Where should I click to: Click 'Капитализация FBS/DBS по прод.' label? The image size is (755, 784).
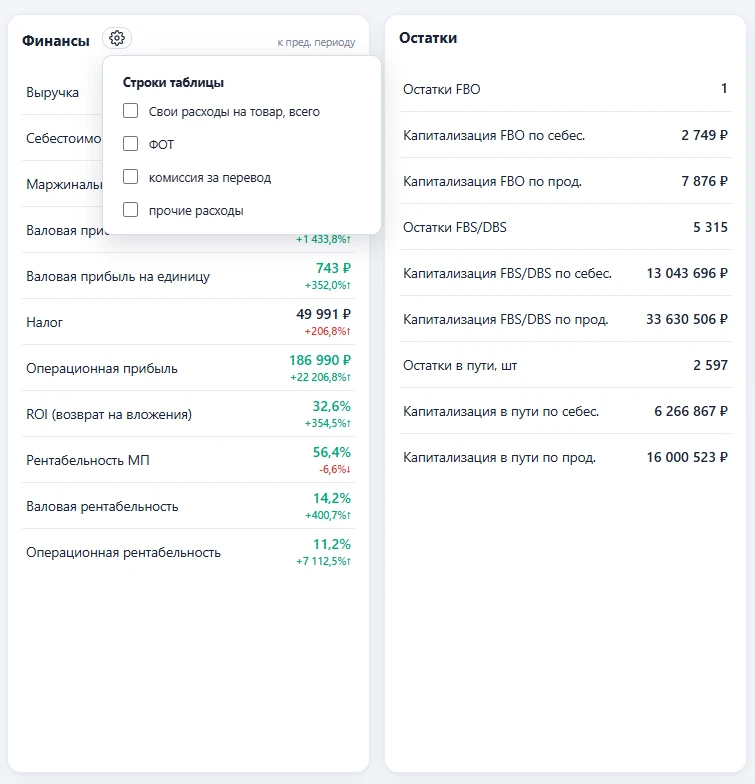click(506, 320)
